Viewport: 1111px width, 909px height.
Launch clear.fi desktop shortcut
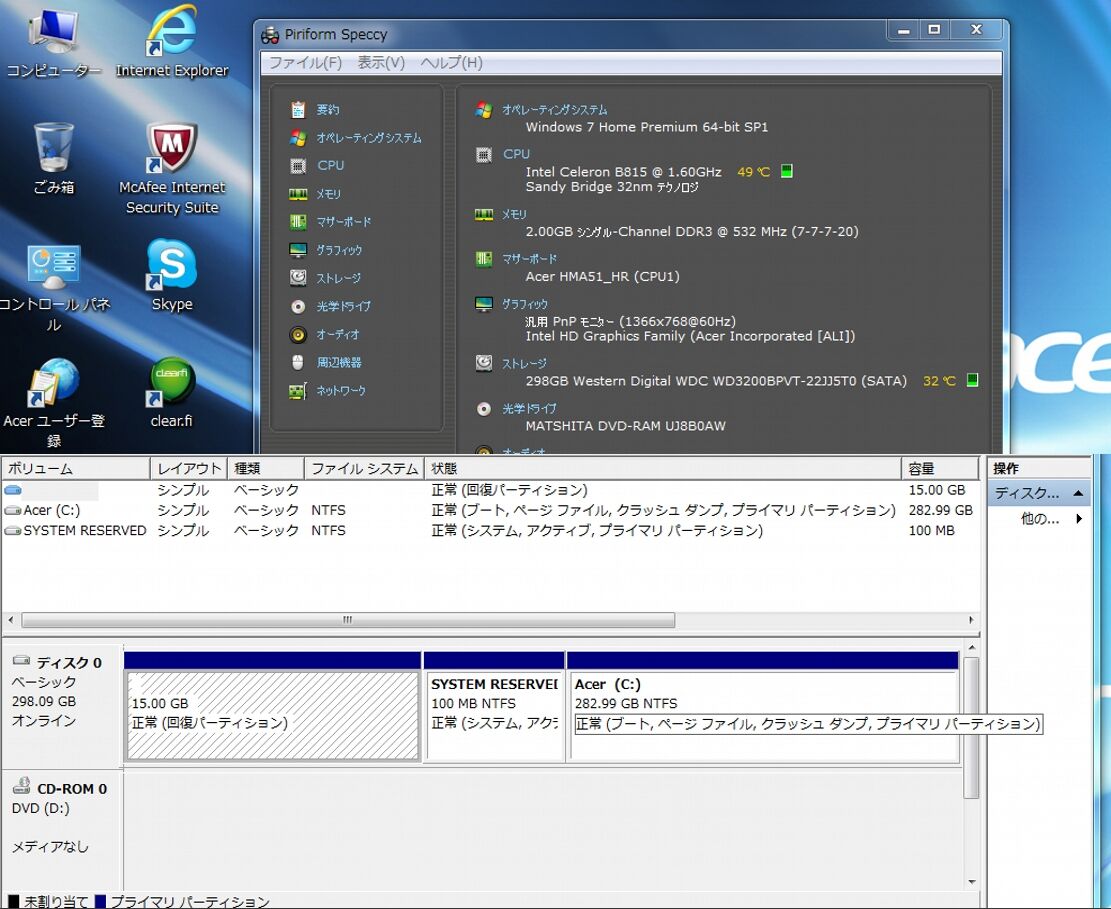(171, 393)
